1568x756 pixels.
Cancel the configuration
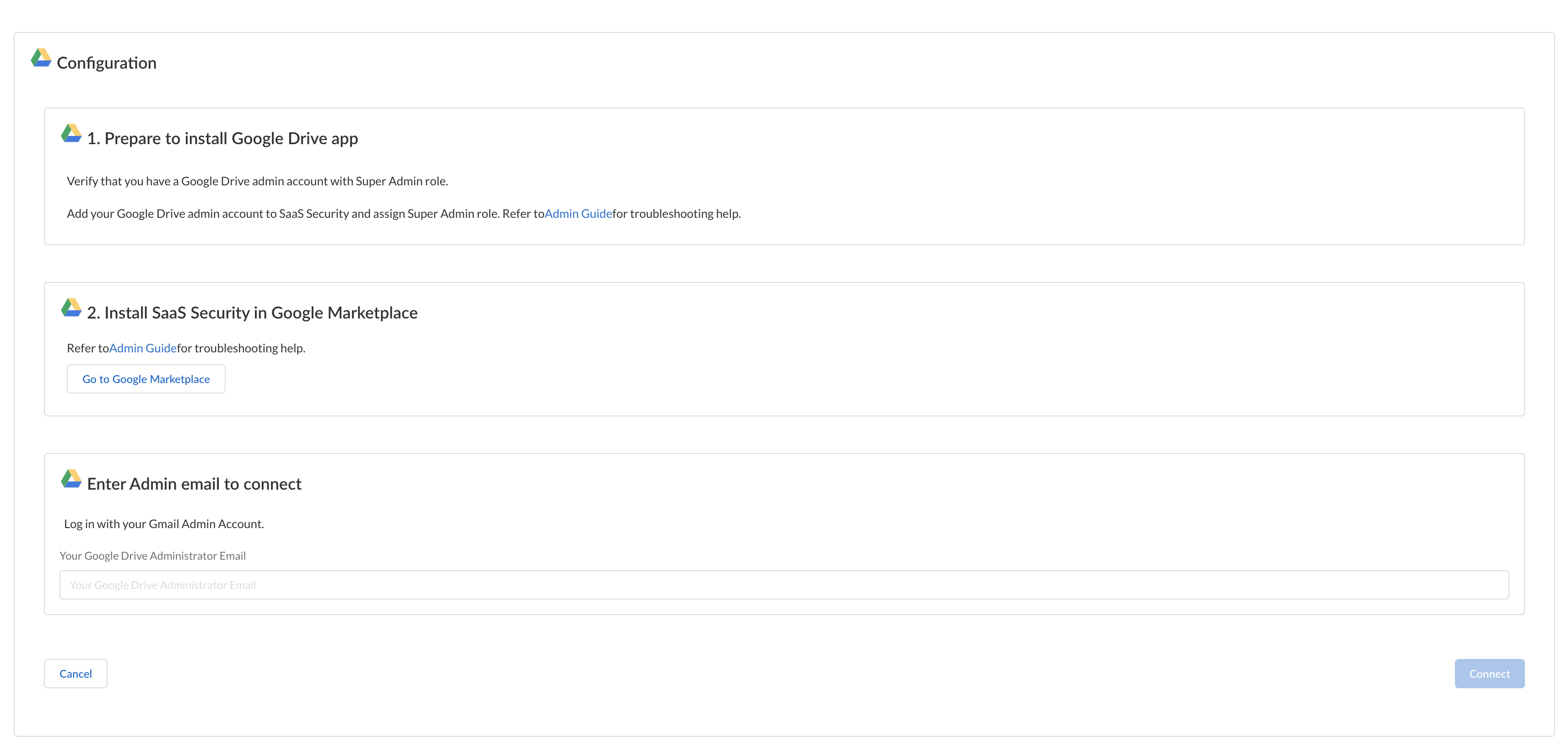76,674
